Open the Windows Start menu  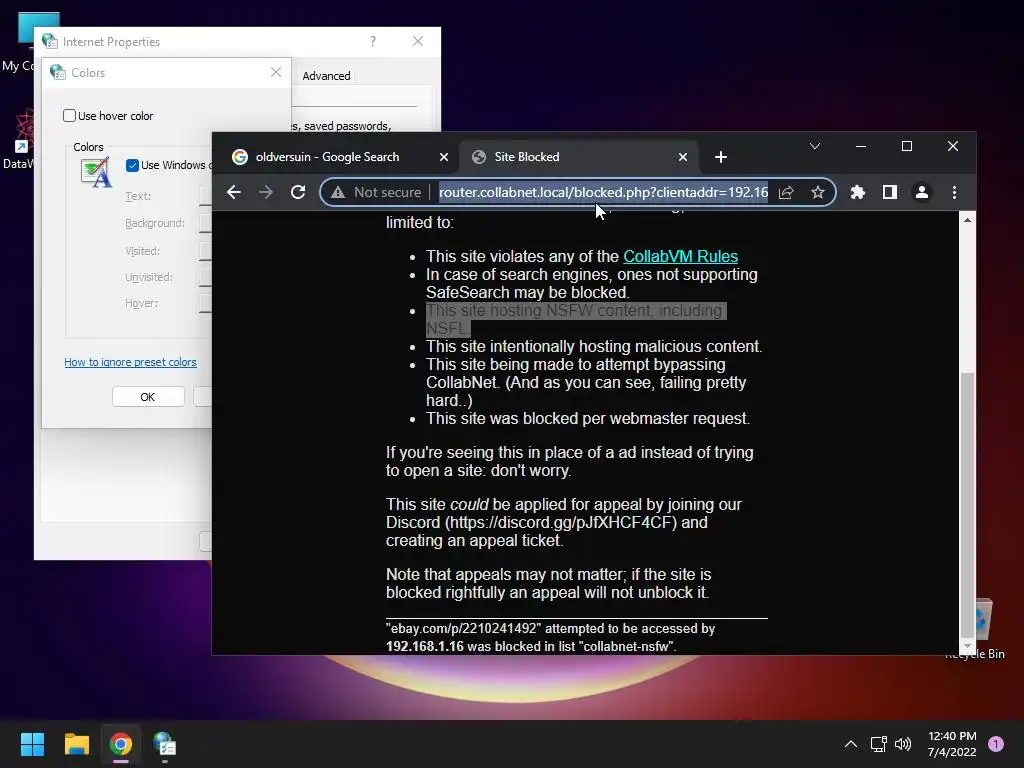[32, 744]
